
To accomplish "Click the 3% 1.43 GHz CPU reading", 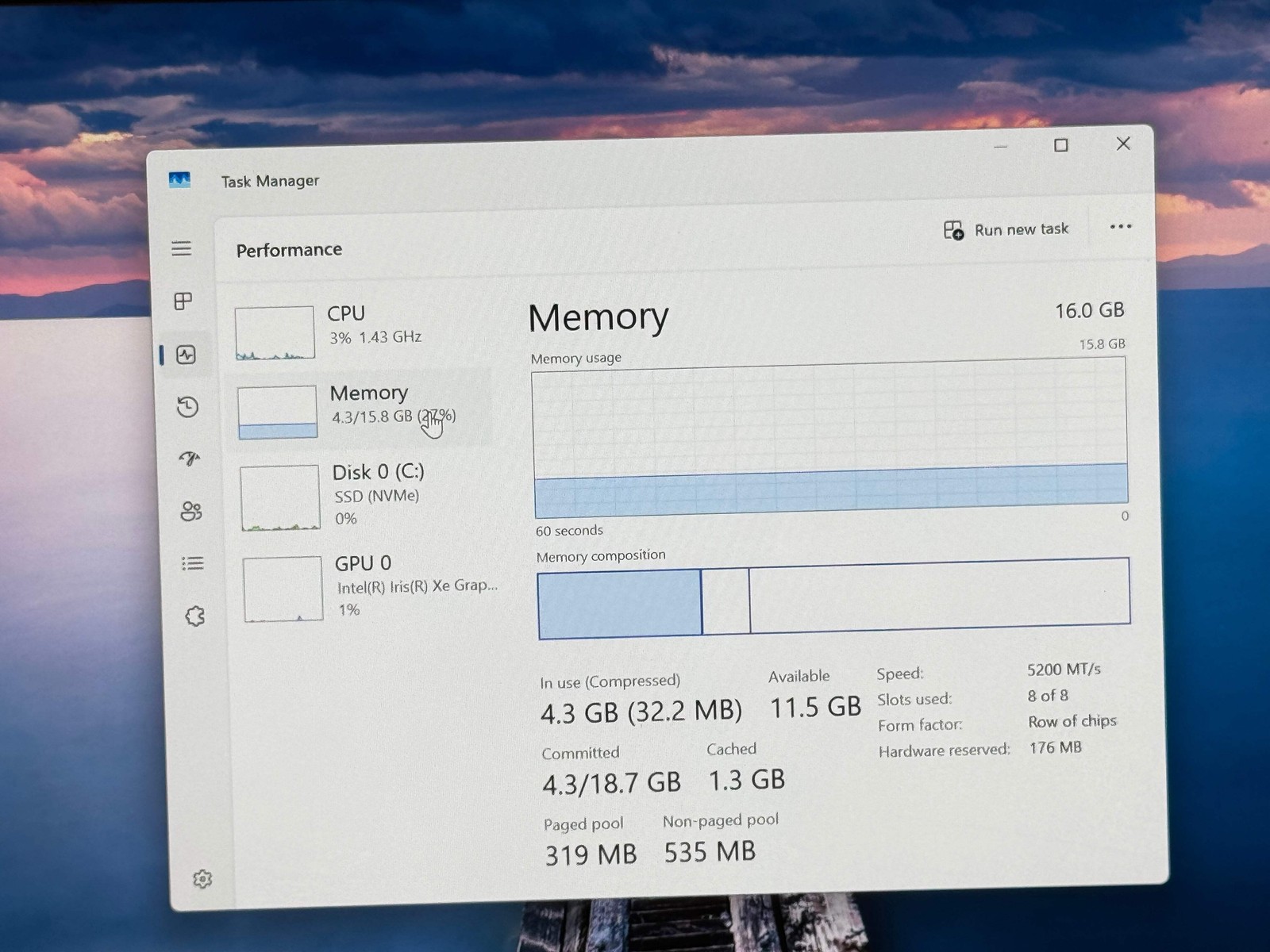I will point(375,337).
